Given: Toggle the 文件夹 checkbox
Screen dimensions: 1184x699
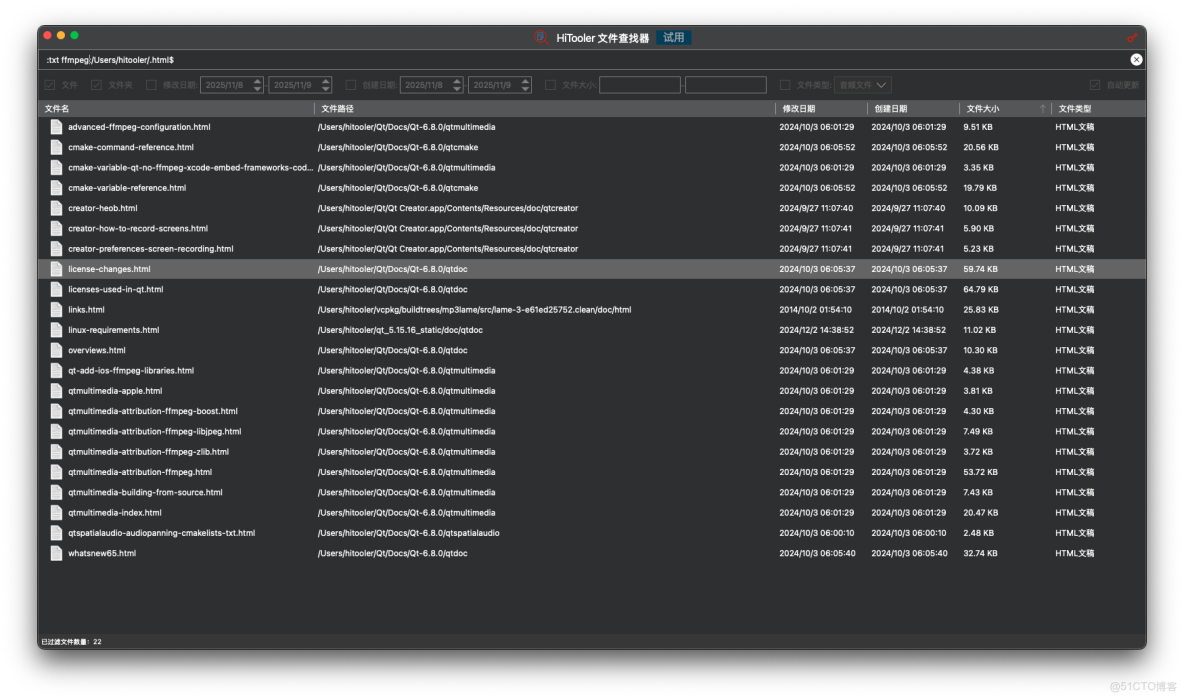Looking at the screenshot, I should click(97, 85).
